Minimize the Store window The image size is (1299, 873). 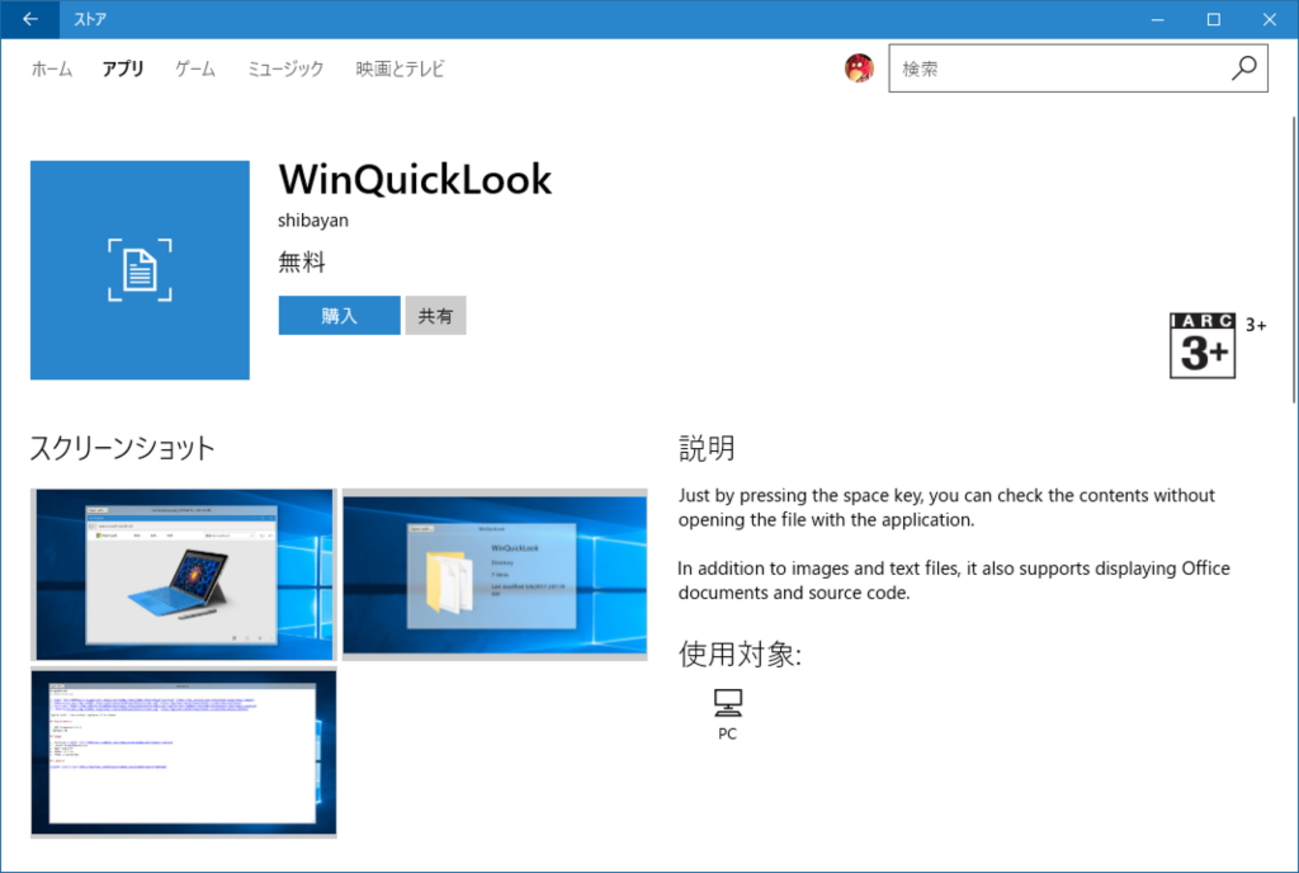pyautogui.click(x=1158, y=19)
